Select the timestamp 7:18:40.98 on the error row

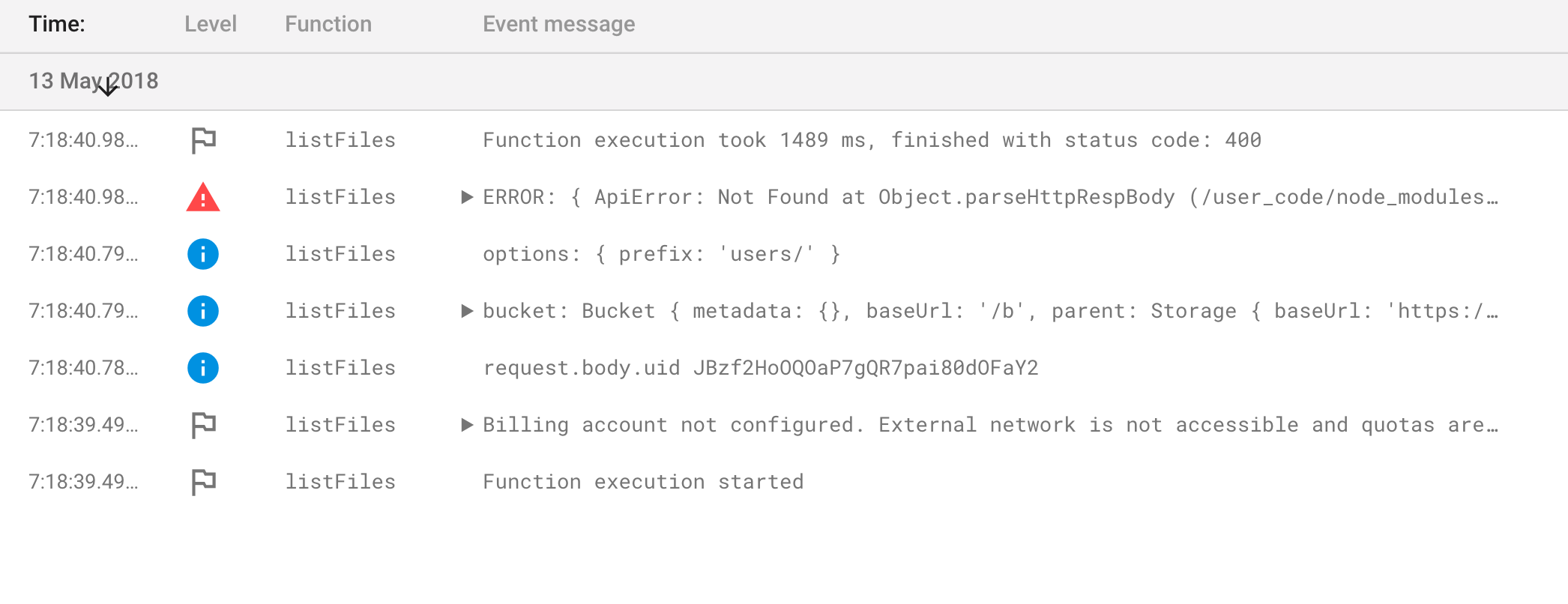[84, 197]
